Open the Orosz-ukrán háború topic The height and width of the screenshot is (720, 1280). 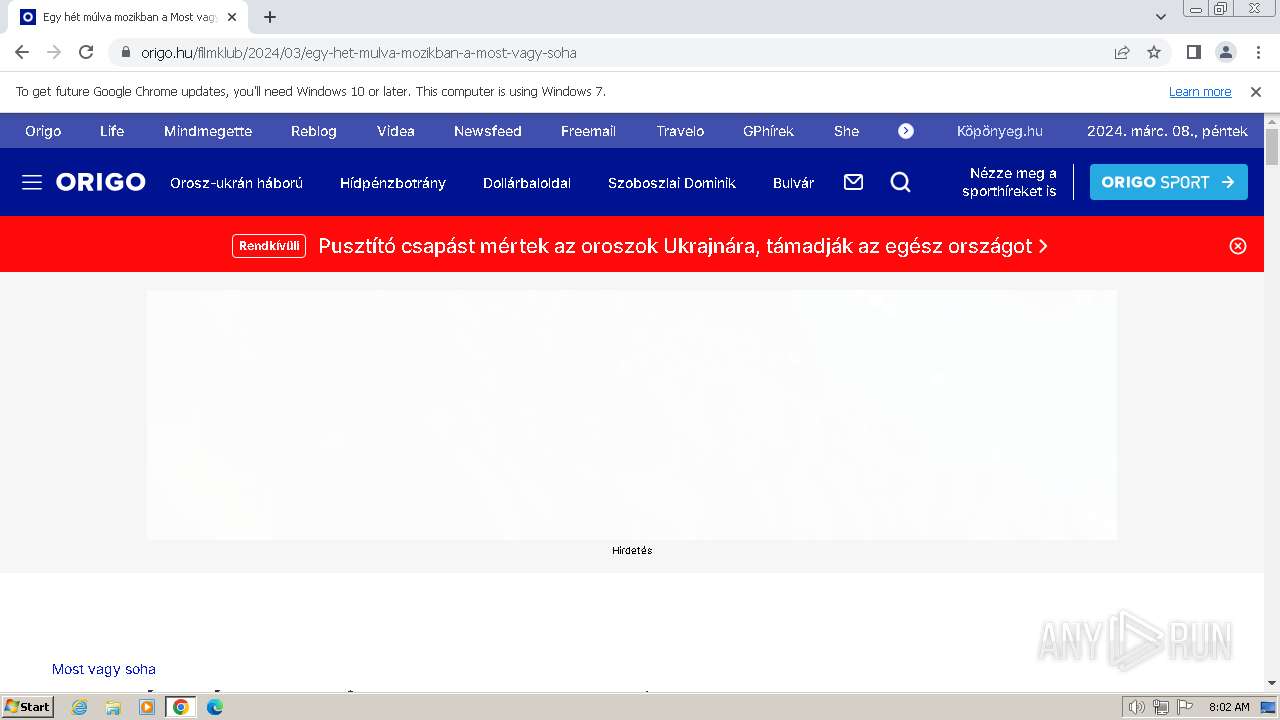pyautogui.click(x=236, y=183)
